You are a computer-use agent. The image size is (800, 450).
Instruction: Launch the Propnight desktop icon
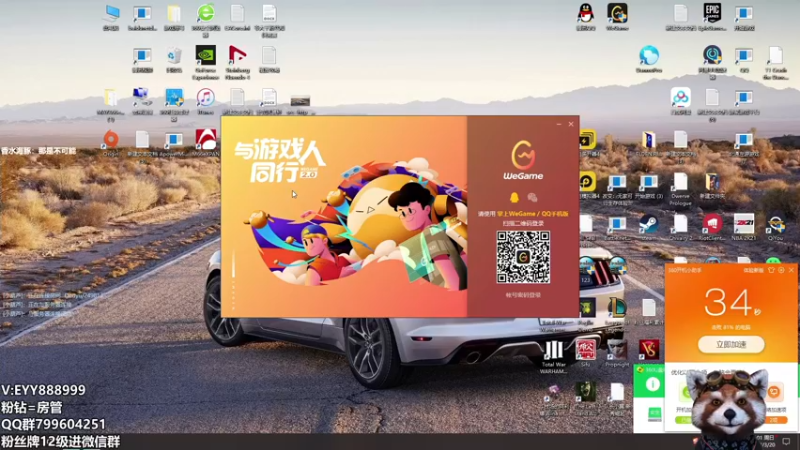[x=617, y=353]
